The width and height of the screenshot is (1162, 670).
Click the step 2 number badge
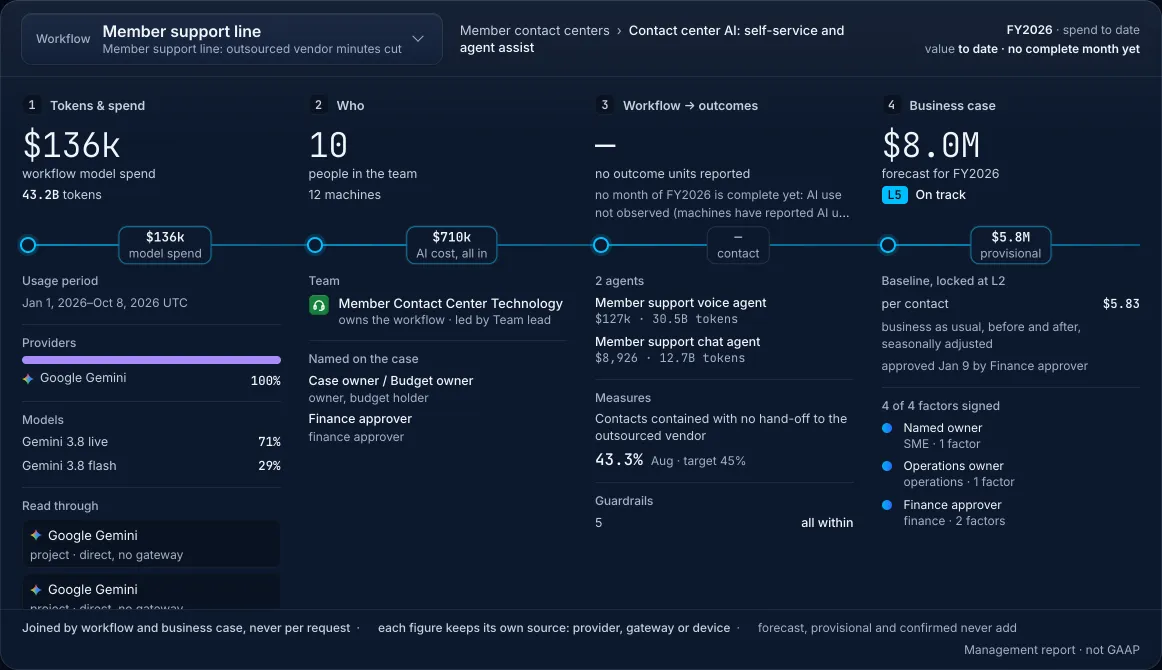318,105
